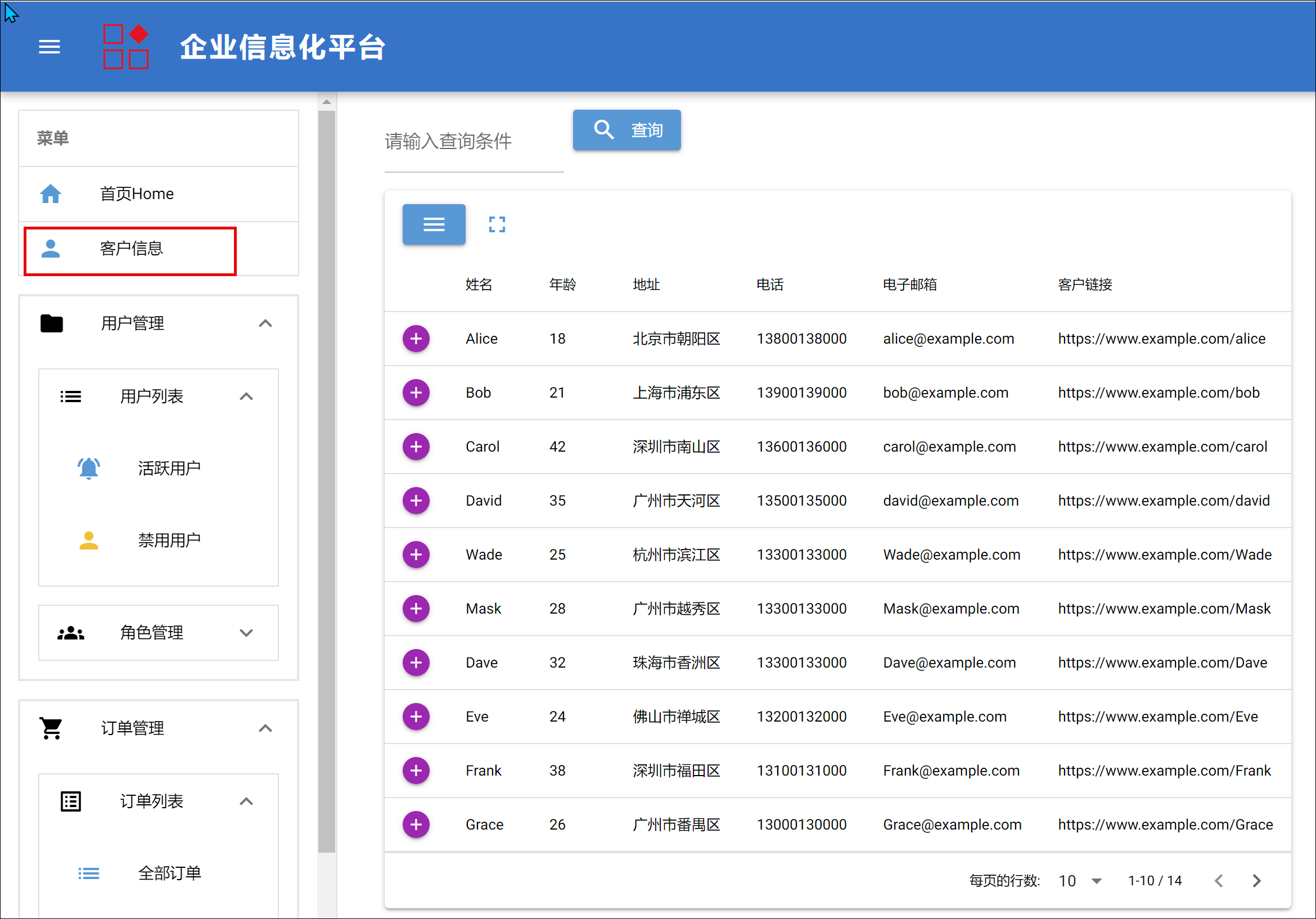Click the bell icon for 活跃用户

88,468
